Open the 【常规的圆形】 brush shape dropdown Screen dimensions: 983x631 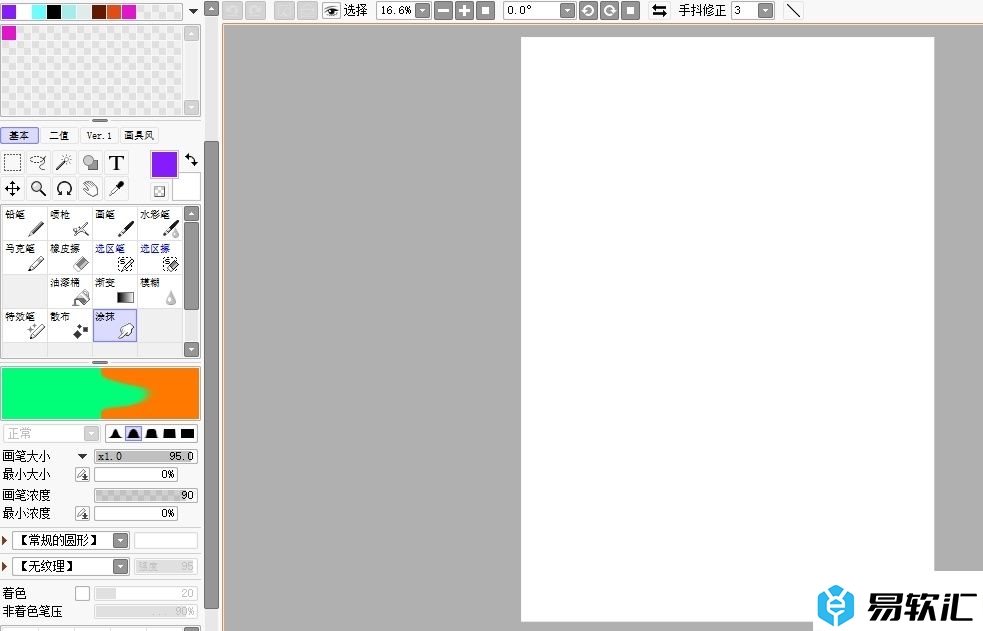pos(121,540)
